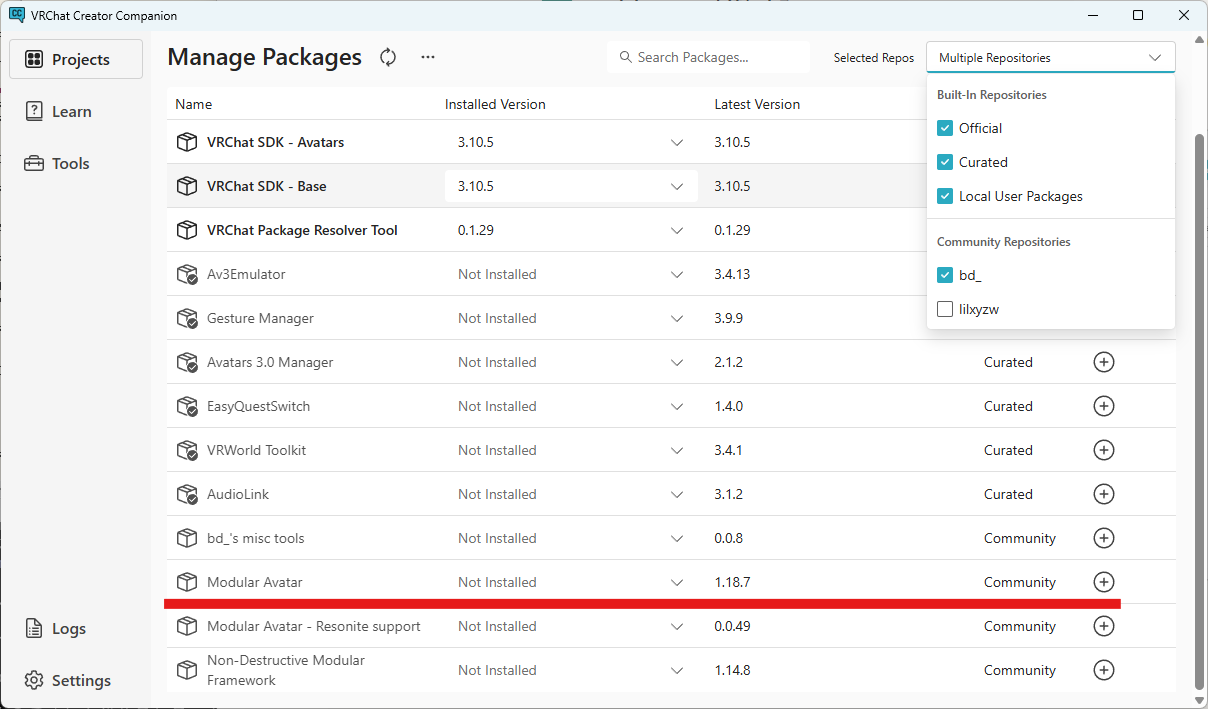The image size is (1208, 709).
Task: Click the package list vertical scrollbar
Action: point(1198,410)
